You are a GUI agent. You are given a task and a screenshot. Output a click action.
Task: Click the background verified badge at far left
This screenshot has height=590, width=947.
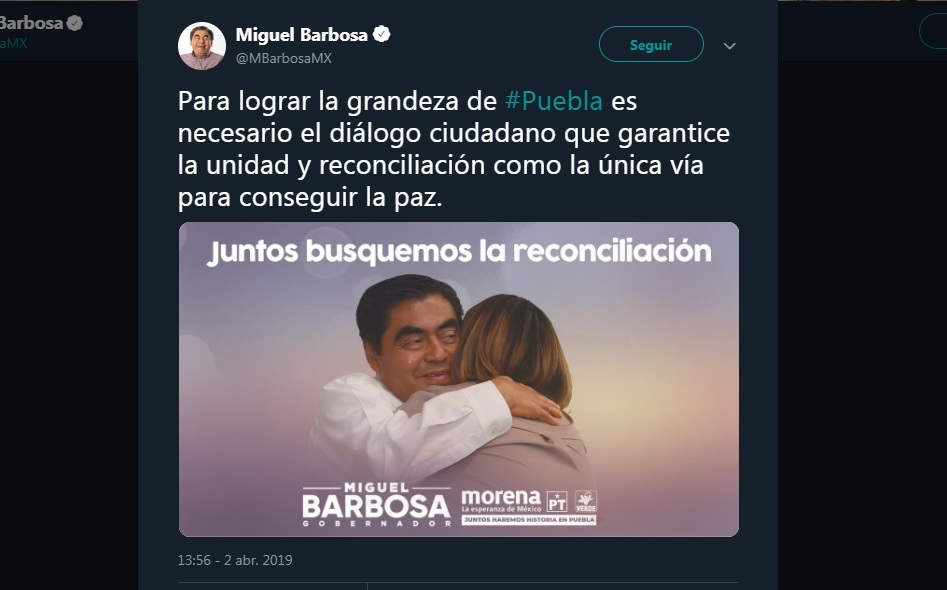point(74,24)
